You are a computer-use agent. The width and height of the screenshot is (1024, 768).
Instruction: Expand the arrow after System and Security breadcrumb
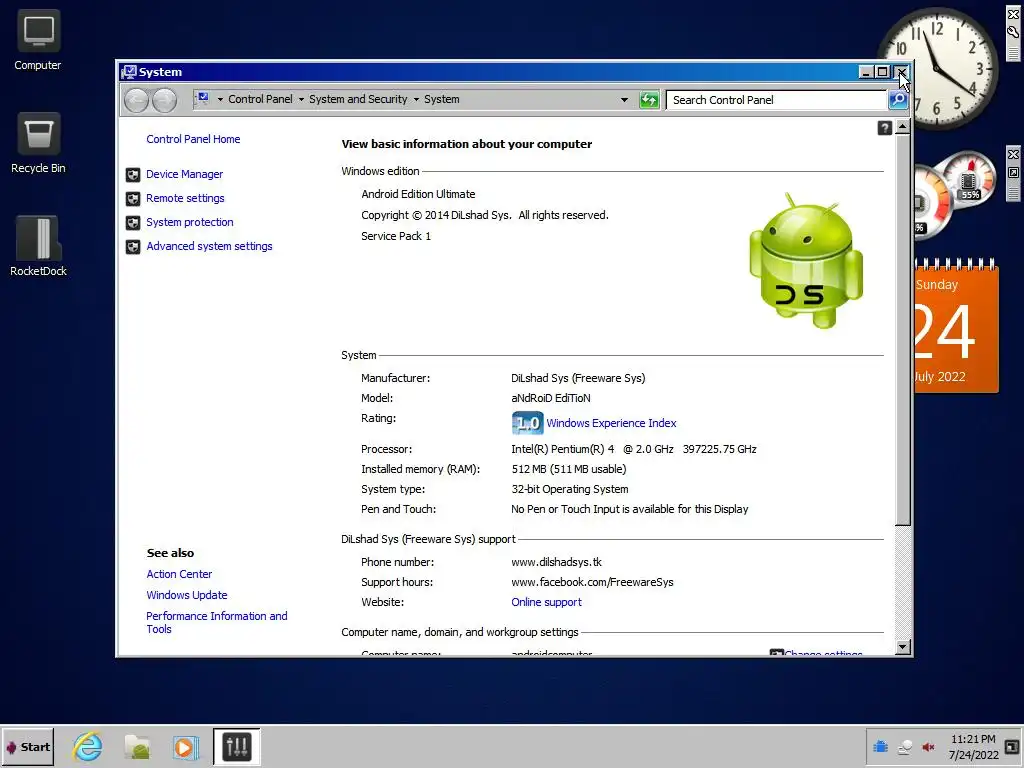(x=416, y=99)
